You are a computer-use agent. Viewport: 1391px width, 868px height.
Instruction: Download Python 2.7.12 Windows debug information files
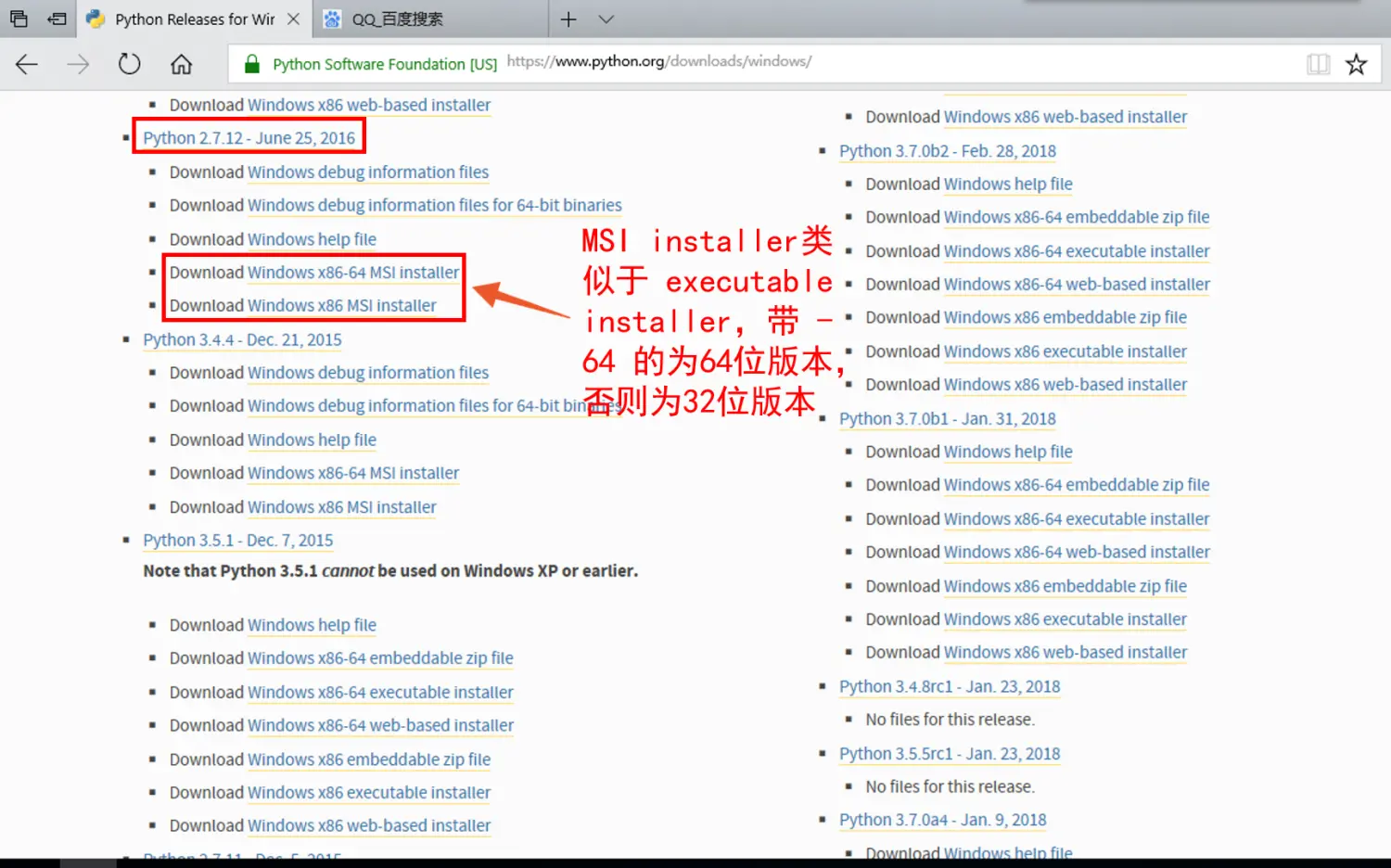tap(368, 172)
